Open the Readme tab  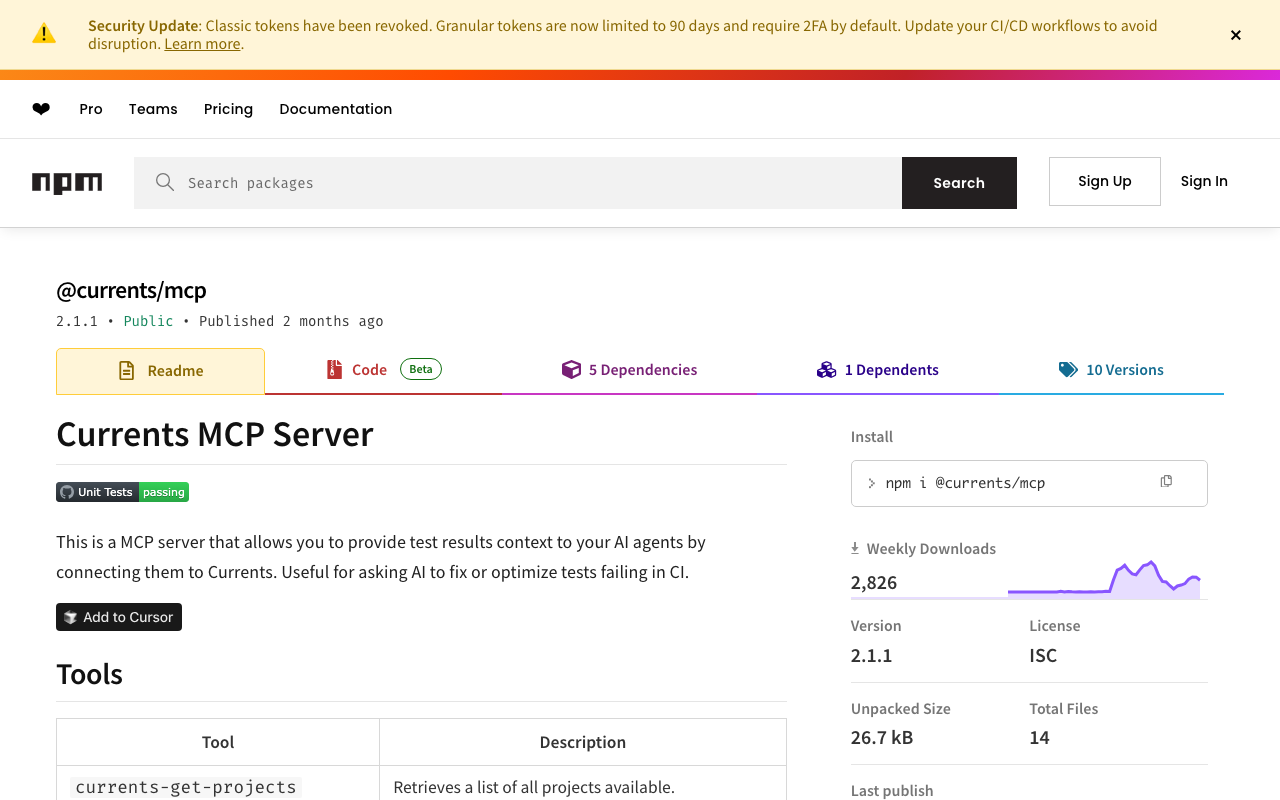coord(161,371)
